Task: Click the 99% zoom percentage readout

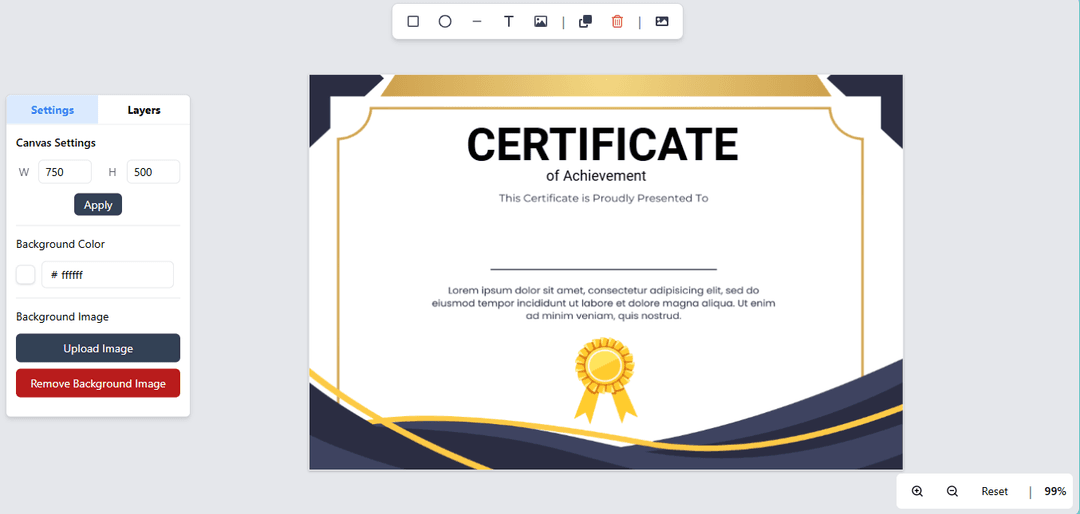Action: 1055,491
